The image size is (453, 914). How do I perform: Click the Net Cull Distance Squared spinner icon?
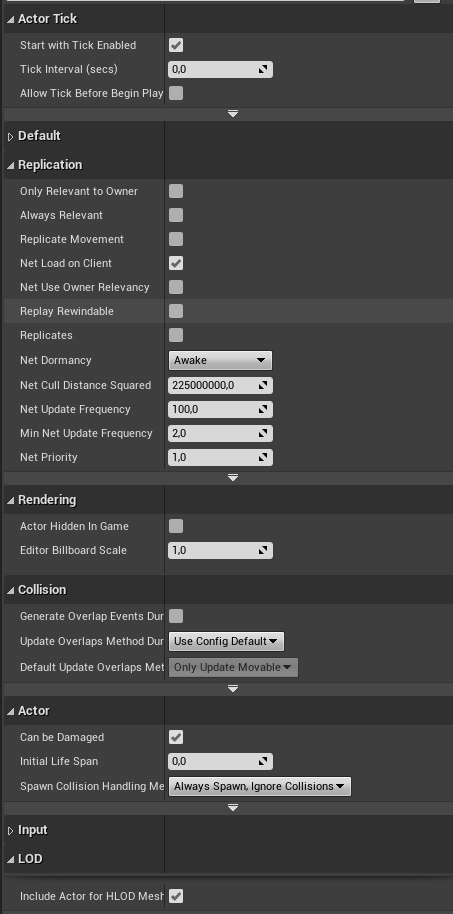coord(264,385)
